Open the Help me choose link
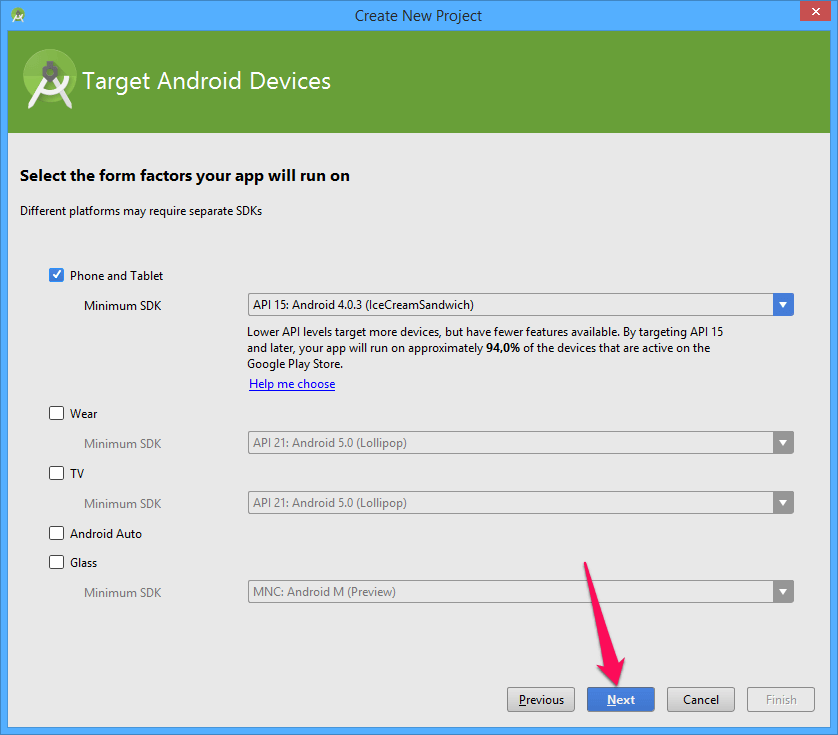The image size is (838, 735). pos(292,384)
